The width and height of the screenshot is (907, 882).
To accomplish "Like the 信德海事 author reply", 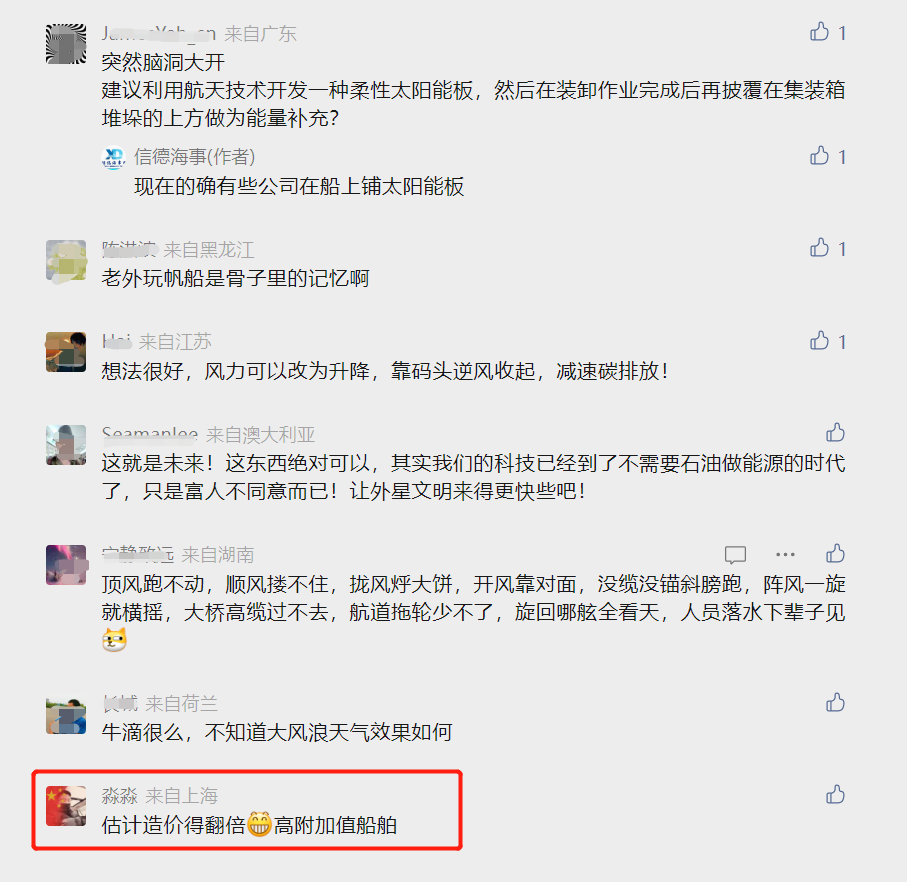I will 819,156.
